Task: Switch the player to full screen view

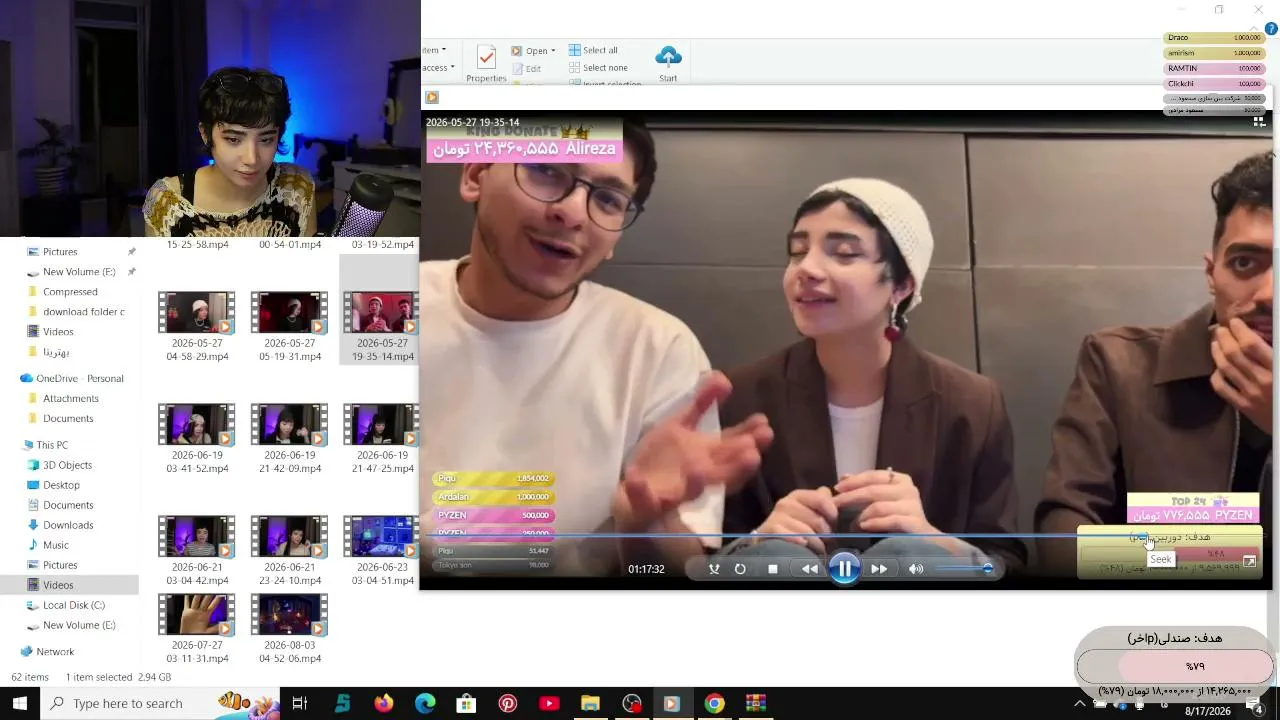Action: [x=1249, y=562]
